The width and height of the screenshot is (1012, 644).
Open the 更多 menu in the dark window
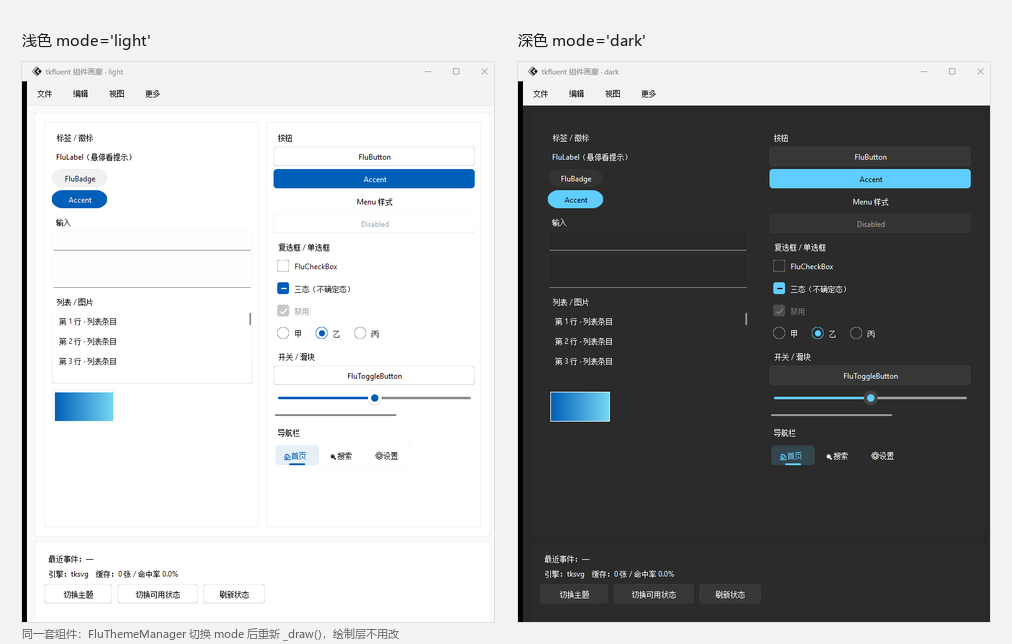point(649,94)
